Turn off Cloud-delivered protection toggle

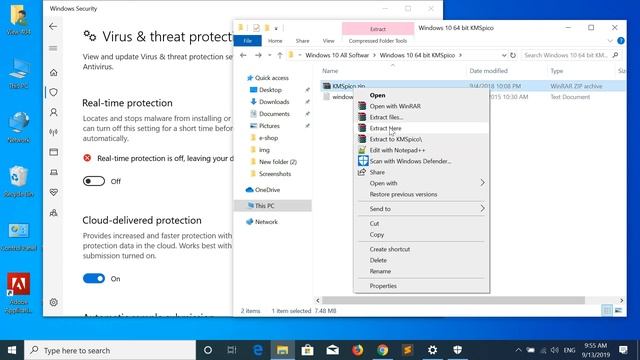(94, 279)
